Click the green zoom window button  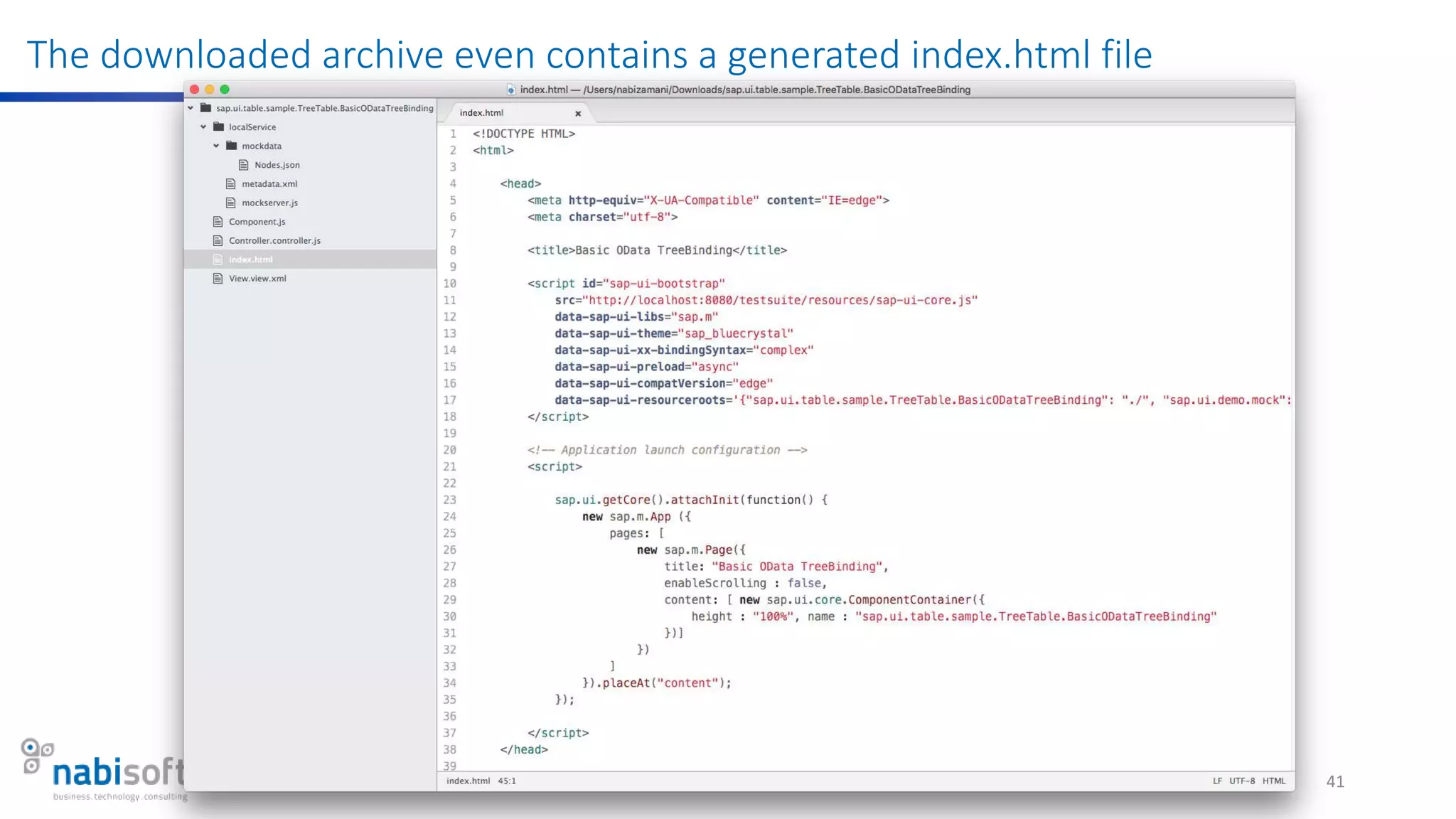pos(225,89)
